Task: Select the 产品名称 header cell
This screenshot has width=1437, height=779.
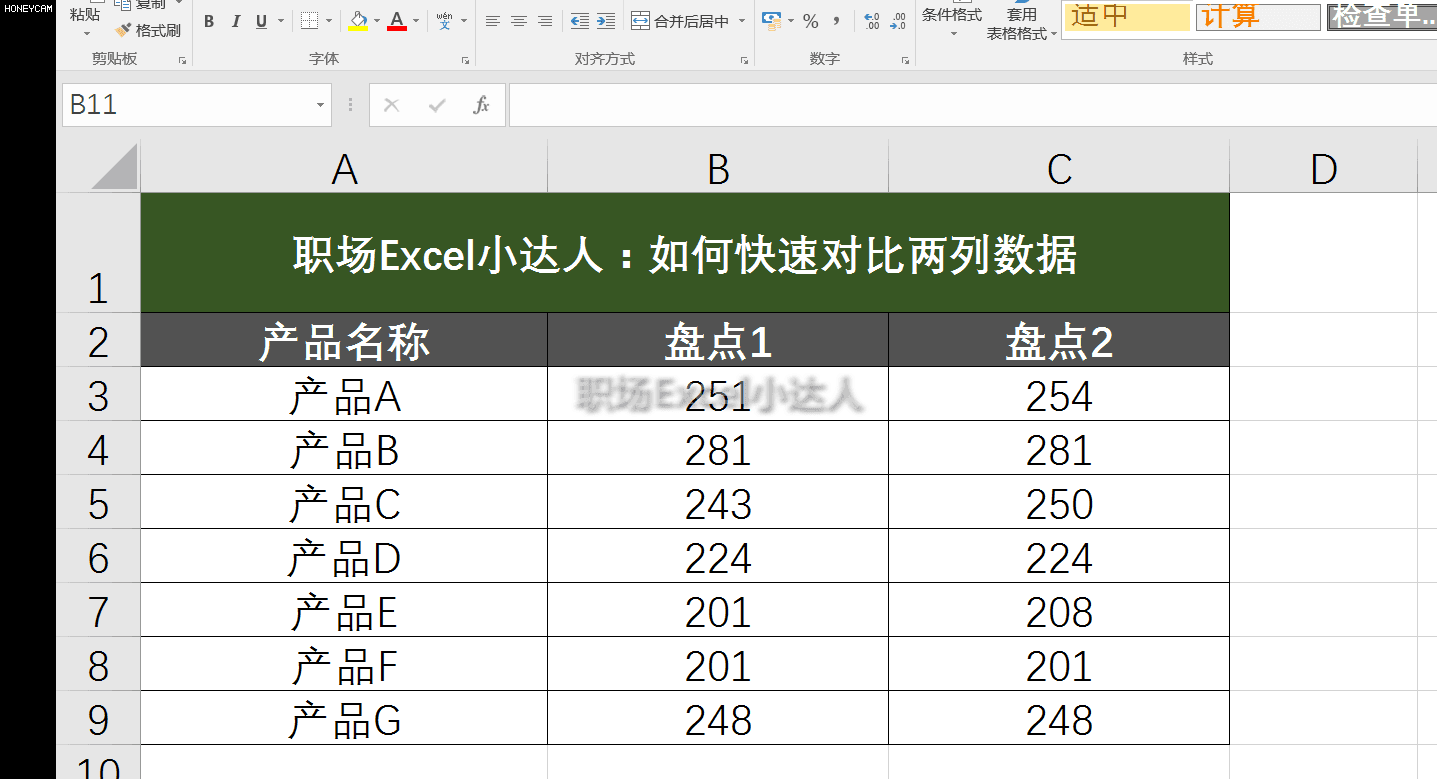Action: click(x=344, y=341)
